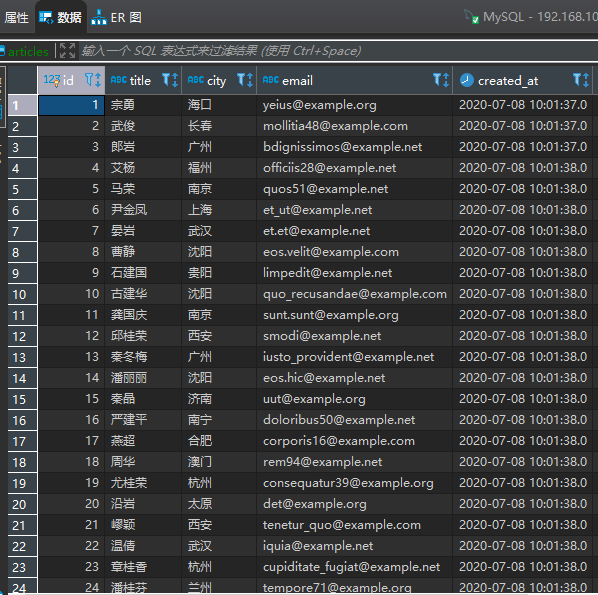Screen dimensions: 598x595
Task: Click the filter icon in city column
Action: (241, 80)
